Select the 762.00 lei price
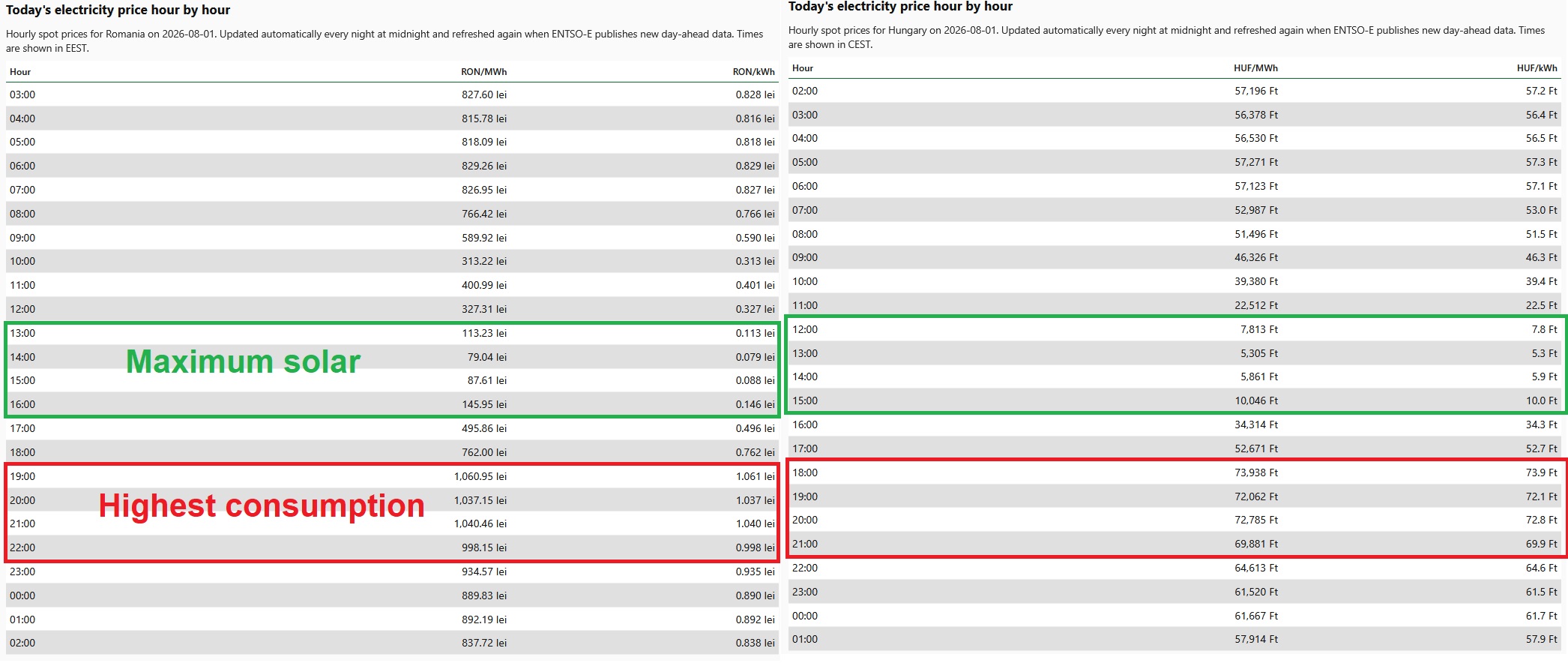 click(484, 452)
